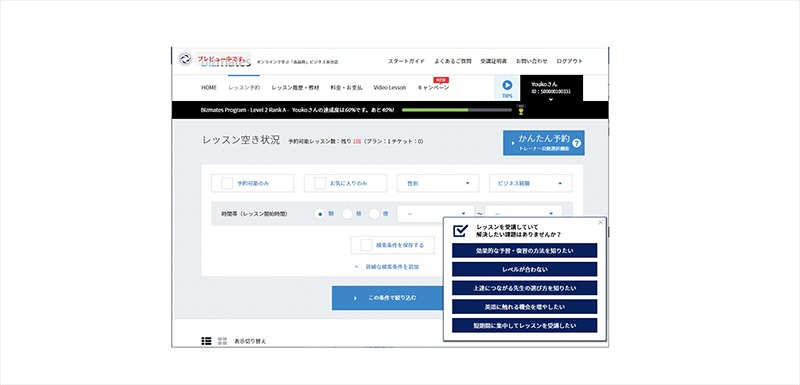Open レッスン履歴・教材 tab
800x385 pixels.
(x=295, y=88)
